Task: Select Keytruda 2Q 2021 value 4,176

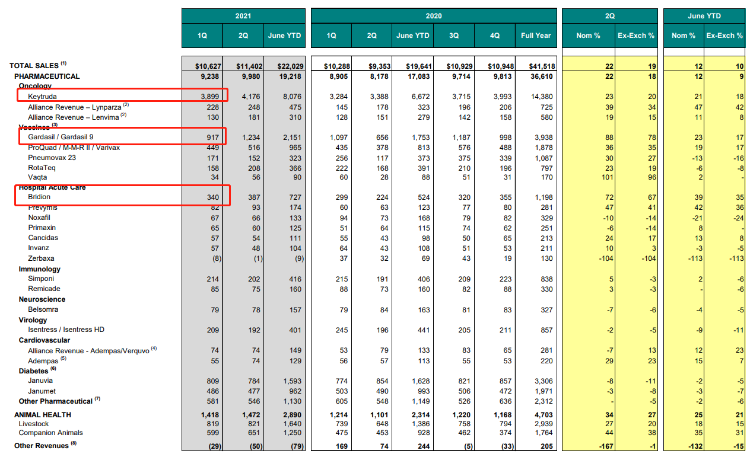Action: [251, 96]
